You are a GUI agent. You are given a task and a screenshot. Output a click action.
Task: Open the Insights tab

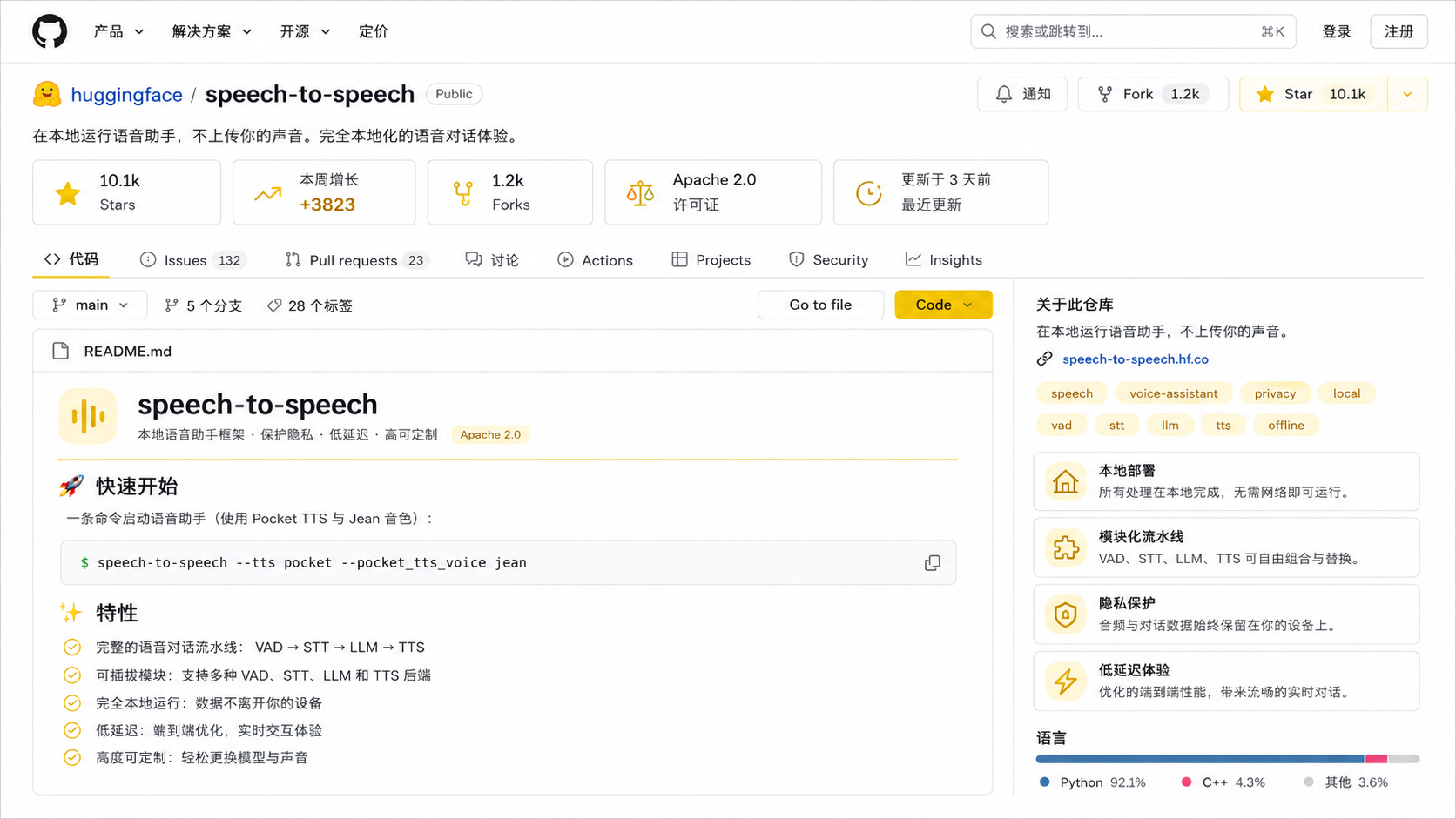(944, 260)
